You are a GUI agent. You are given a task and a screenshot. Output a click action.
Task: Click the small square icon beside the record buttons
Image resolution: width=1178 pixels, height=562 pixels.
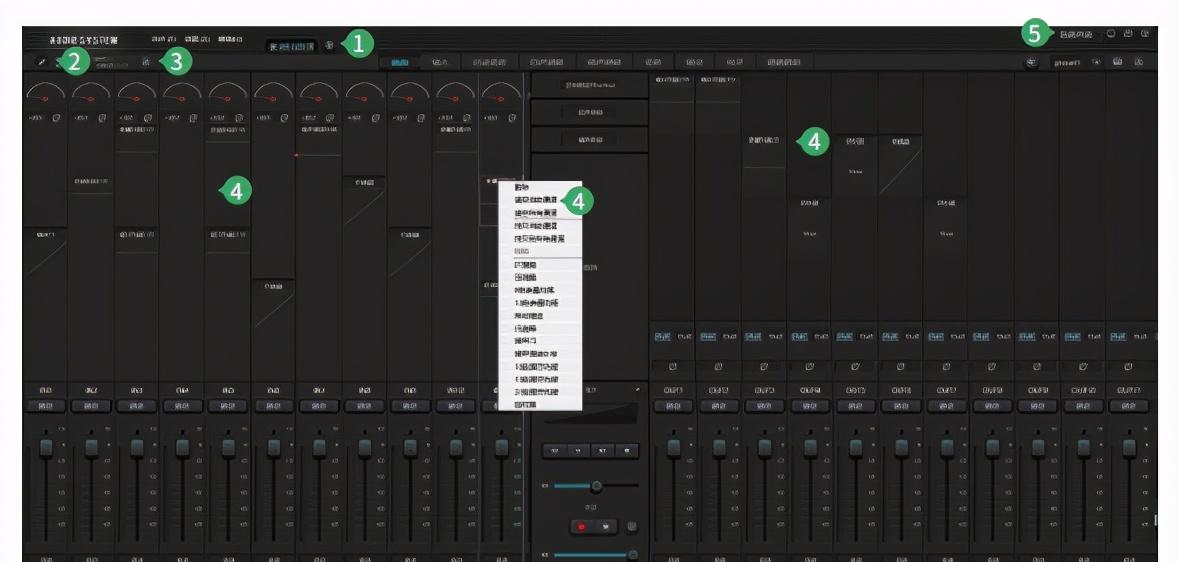coord(632,527)
